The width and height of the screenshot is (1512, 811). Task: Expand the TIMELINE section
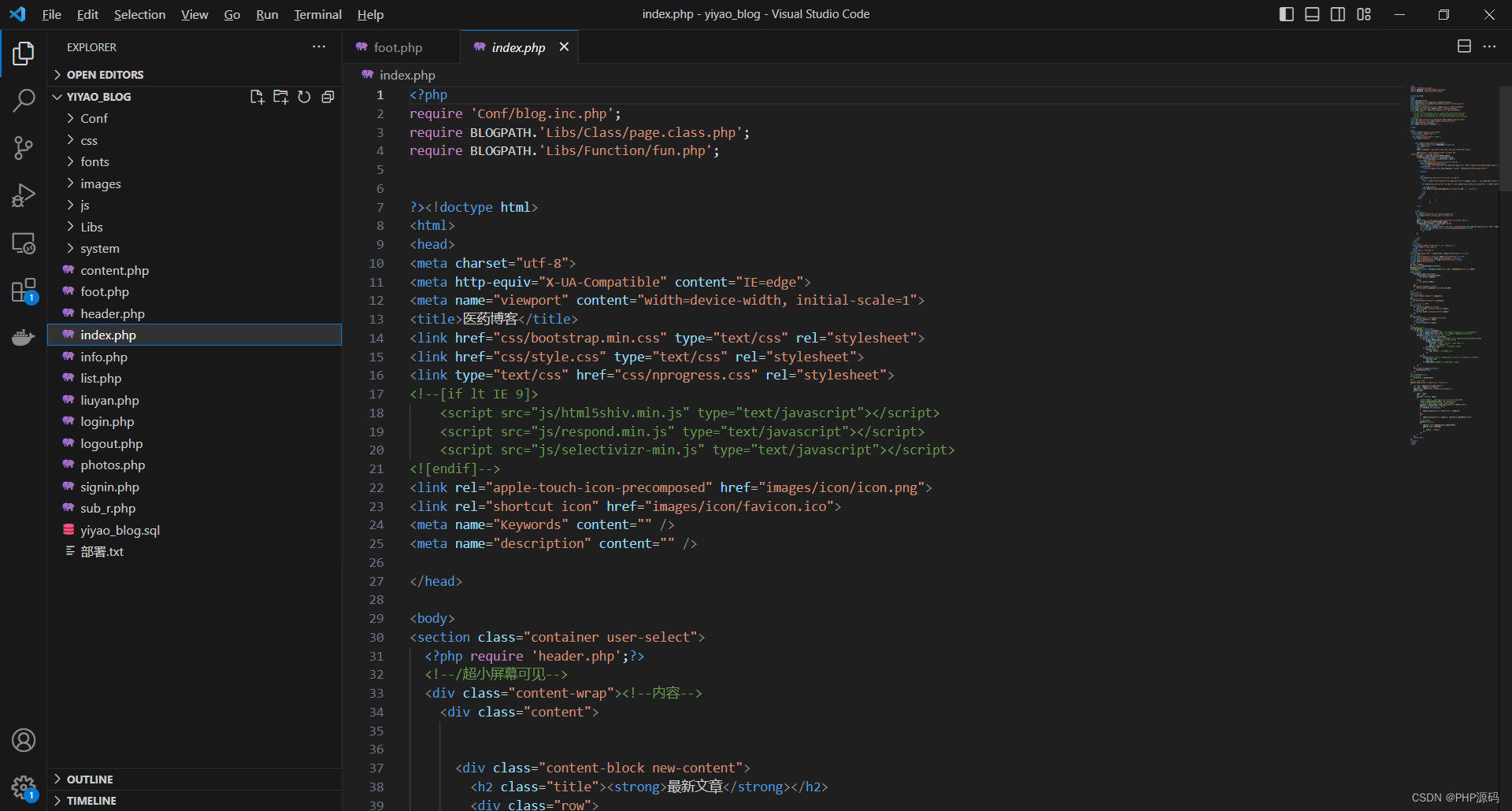coord(195,801)
